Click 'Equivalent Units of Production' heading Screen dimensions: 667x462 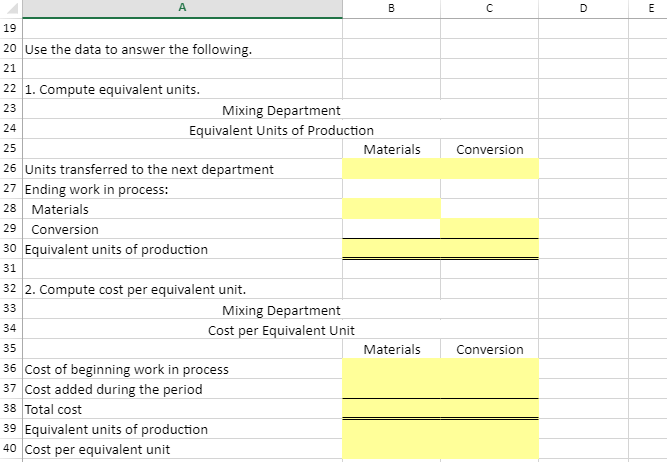(281, 130)
